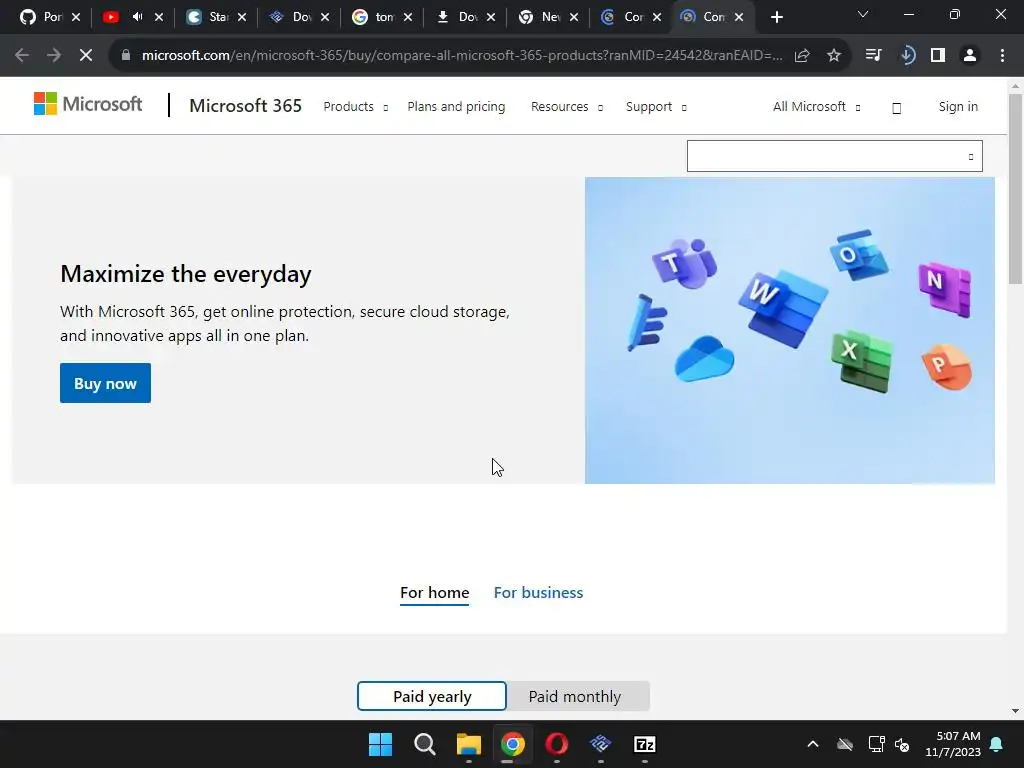
Task: Stop page loading button
Action: 86,56
